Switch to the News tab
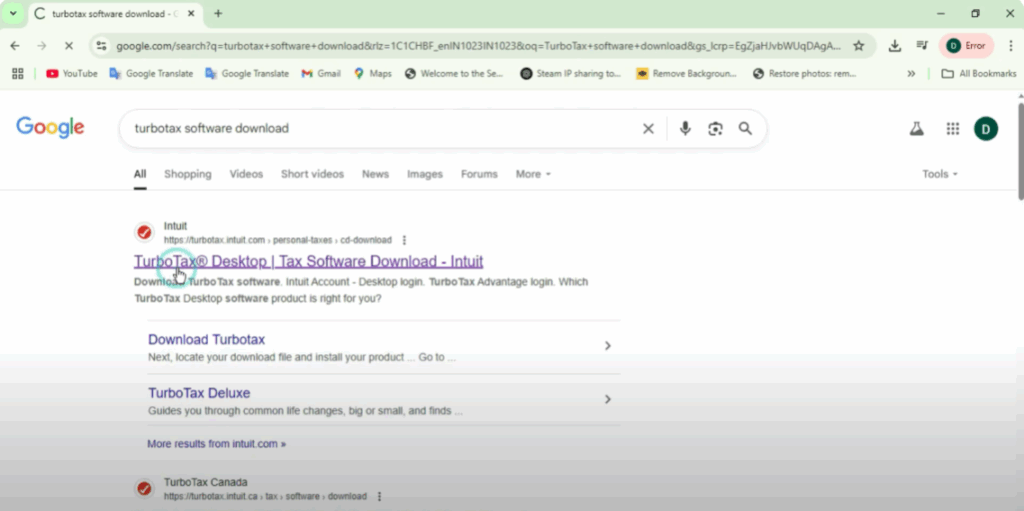1024x511 pixels. coord(376,174)
